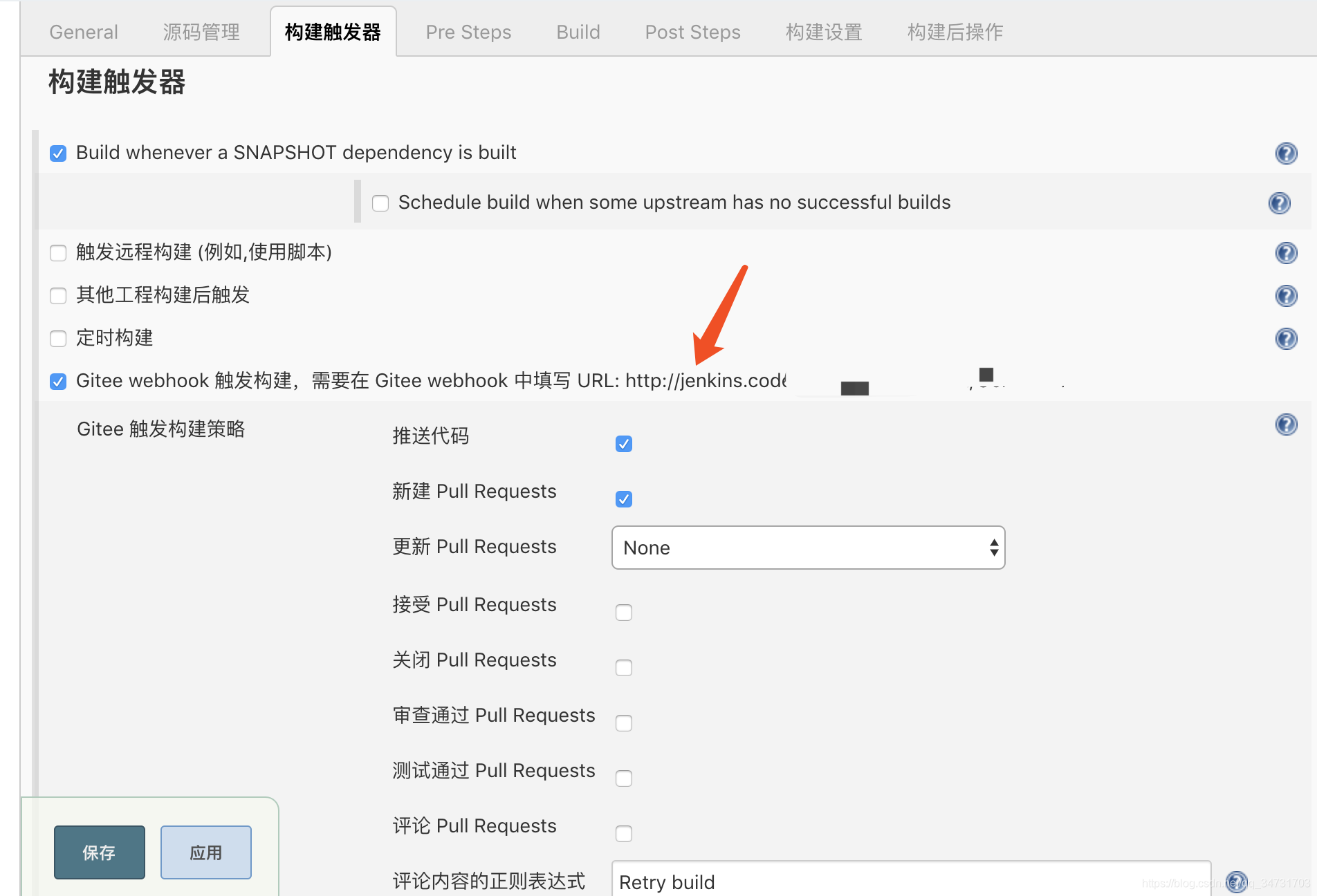Focus the Retry build regex input field
The width and height of the screenshot is (1317, 896).
tap(911, 879)
